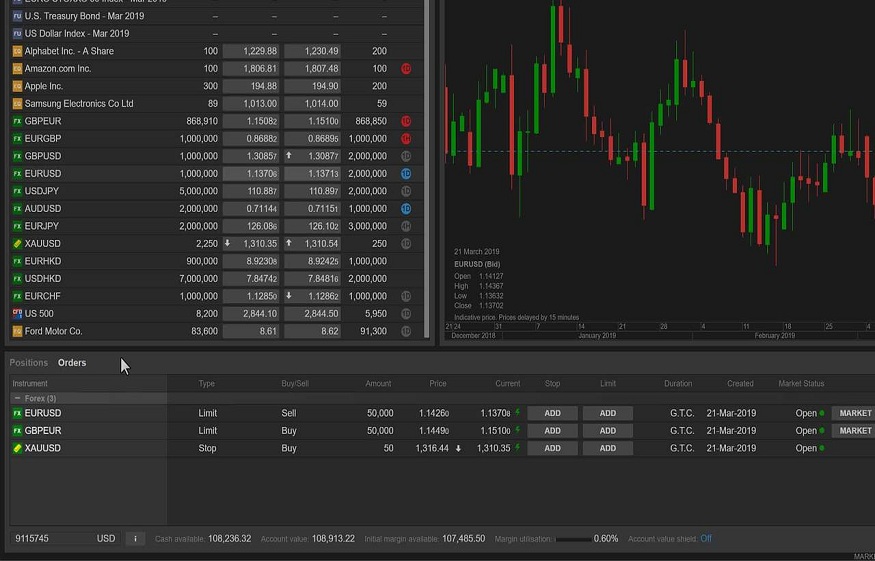
Task: Click EURUSD bid price 1.13706 in watchlist
Action: click(x=251, y=174)
